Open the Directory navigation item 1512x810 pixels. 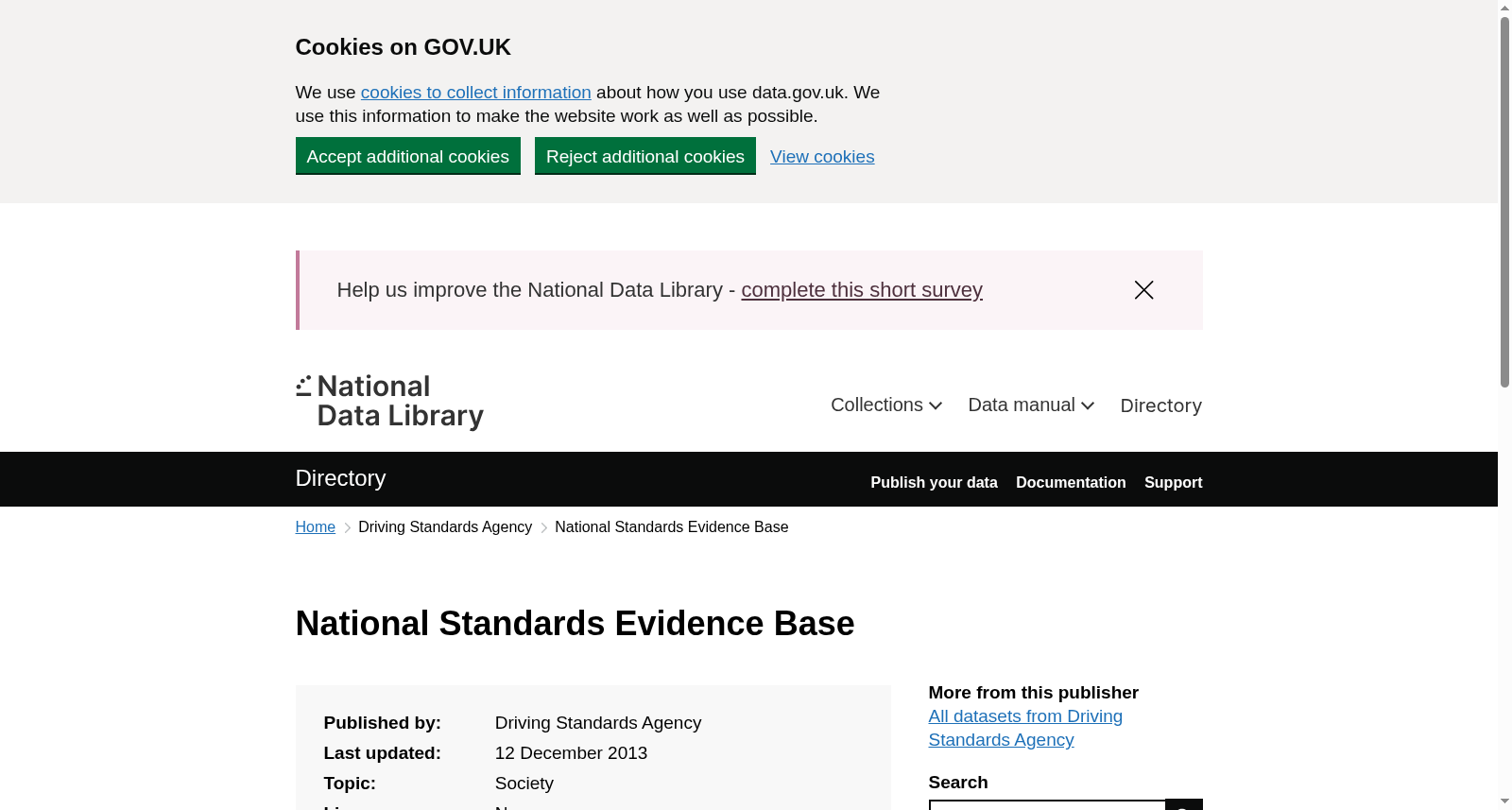1160,405
